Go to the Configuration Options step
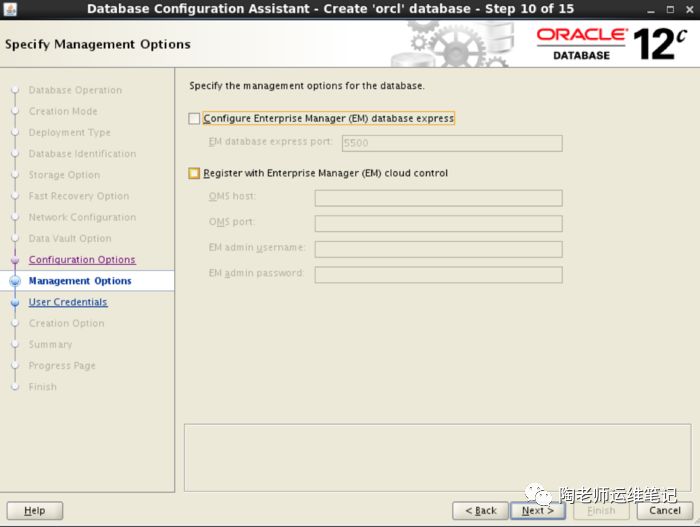 coord(82,260)
